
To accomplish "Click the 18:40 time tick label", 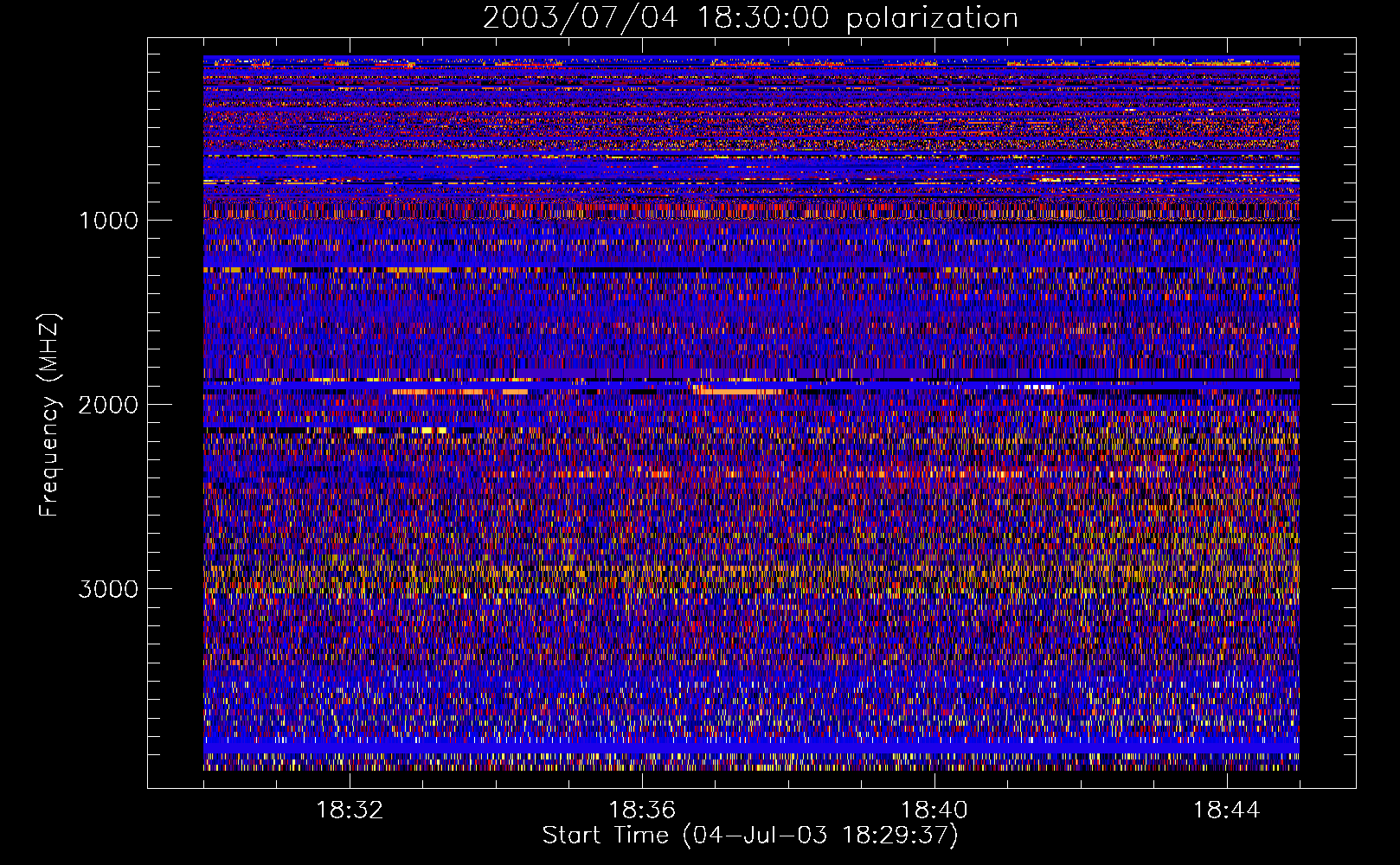I will (x=934, y=811).
